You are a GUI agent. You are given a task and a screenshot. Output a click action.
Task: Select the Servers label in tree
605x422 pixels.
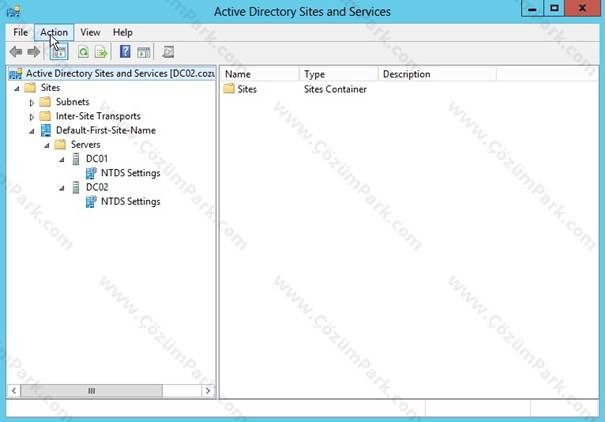click(85, 145)
